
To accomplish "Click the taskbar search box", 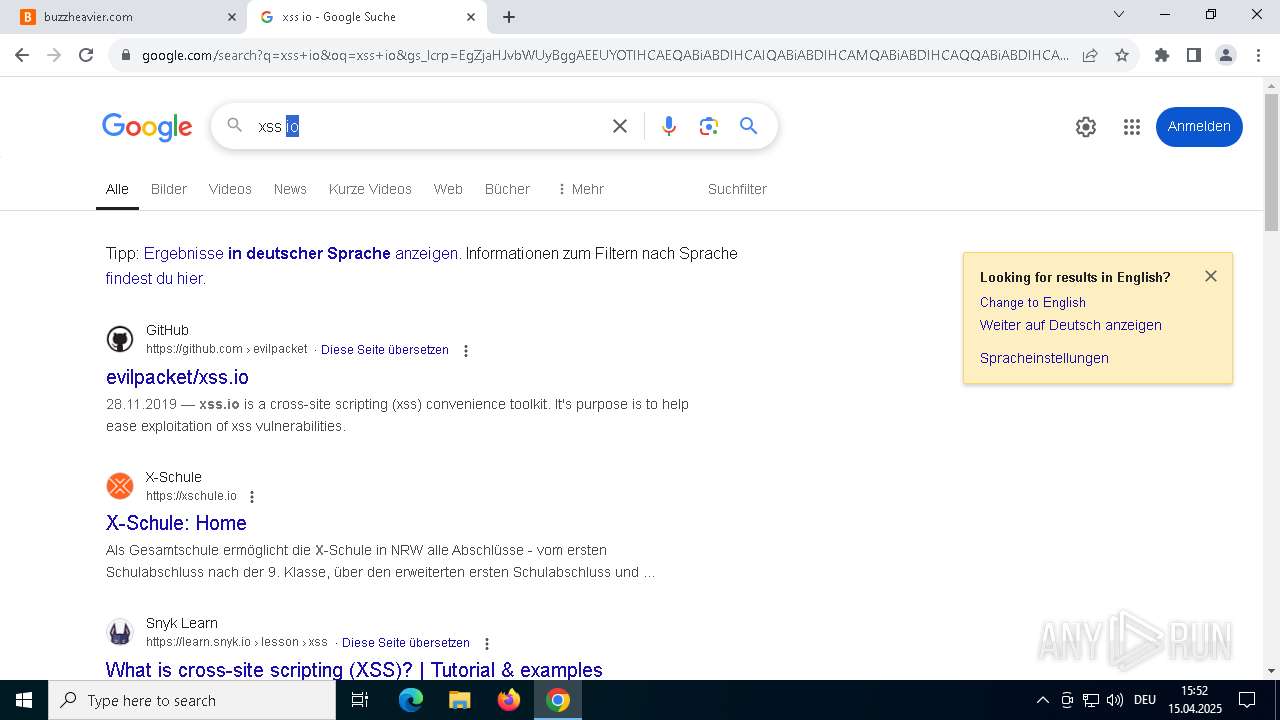I will coord(192,700).
